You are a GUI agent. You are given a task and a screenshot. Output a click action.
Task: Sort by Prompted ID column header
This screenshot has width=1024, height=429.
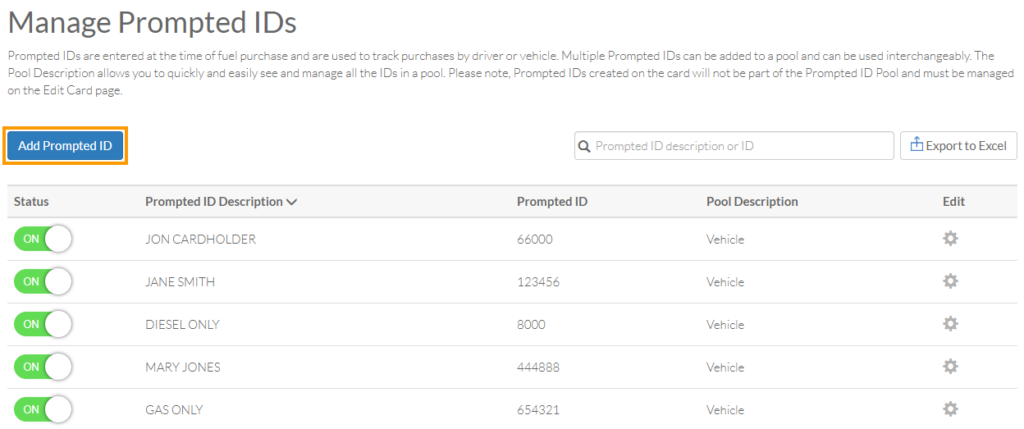coord(552,202)
